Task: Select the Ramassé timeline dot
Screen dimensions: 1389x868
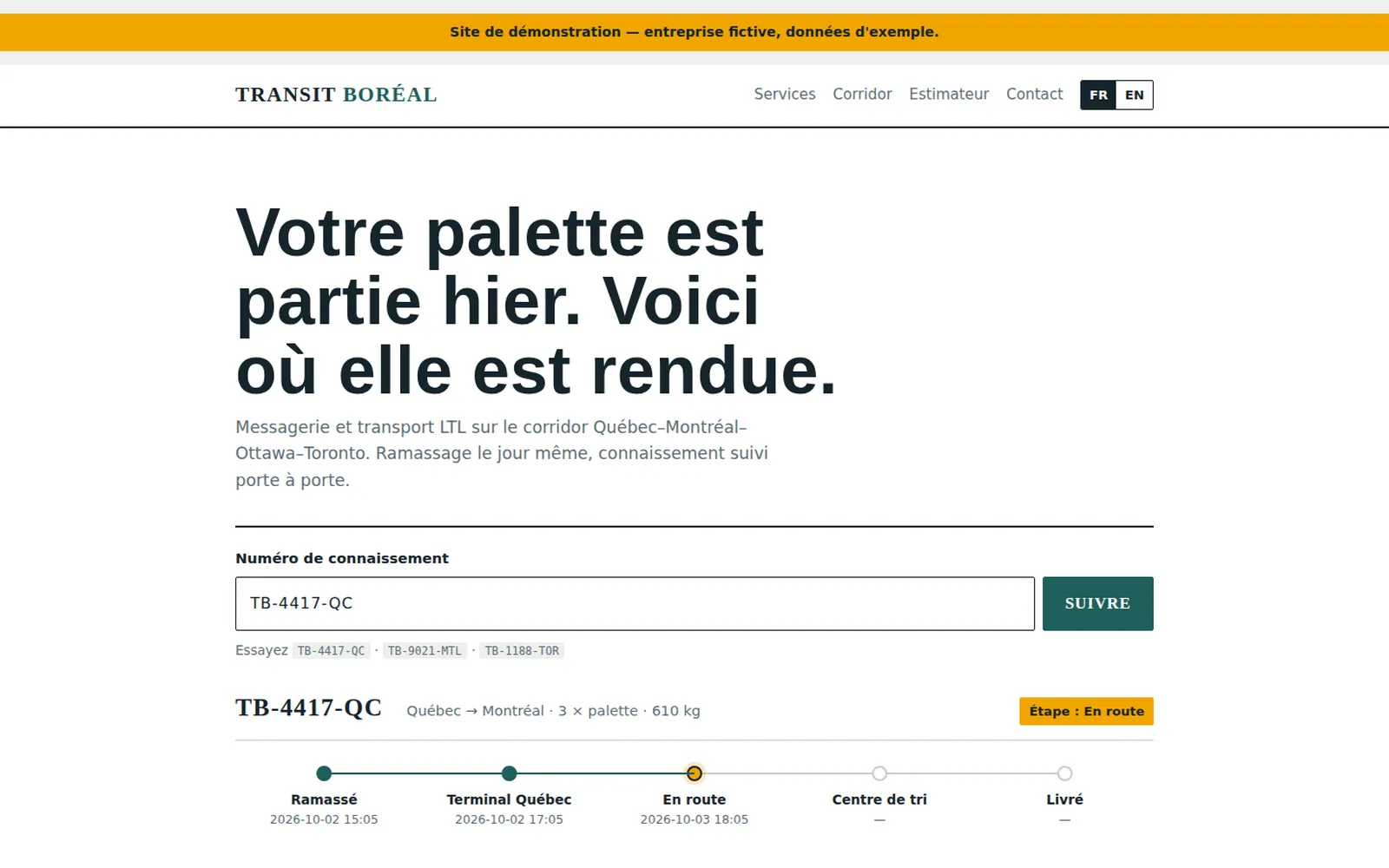Action: tap(324, 773)
